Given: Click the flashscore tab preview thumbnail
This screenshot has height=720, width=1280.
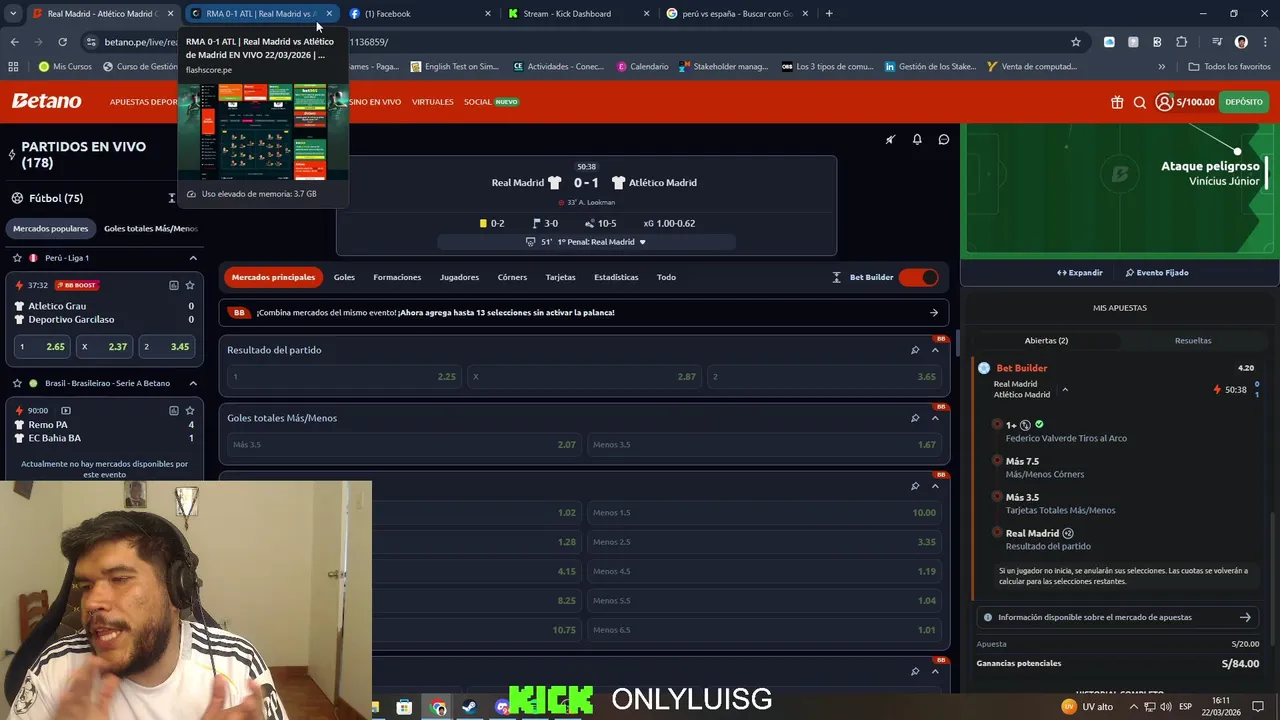Looking at the screenshot, I should click(x=263, y=130).
